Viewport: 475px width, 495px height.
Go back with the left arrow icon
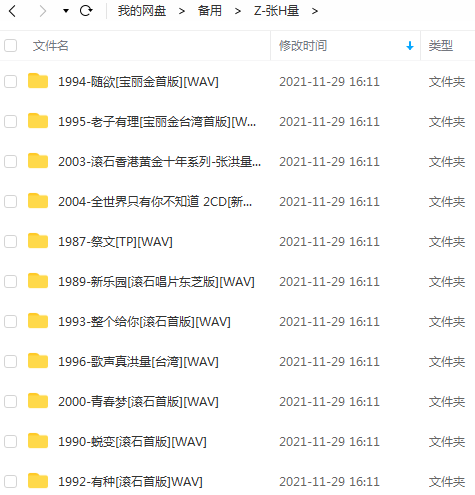coord(12,11)
